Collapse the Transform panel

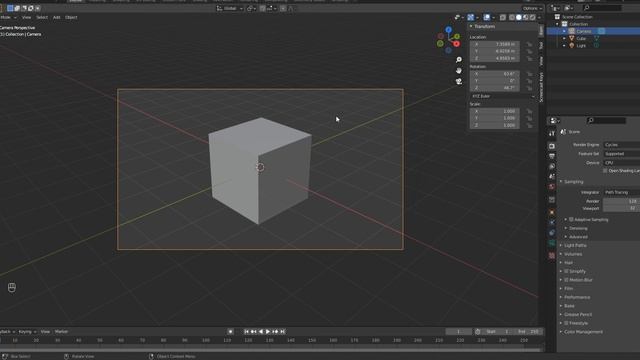tap(471, 26)
